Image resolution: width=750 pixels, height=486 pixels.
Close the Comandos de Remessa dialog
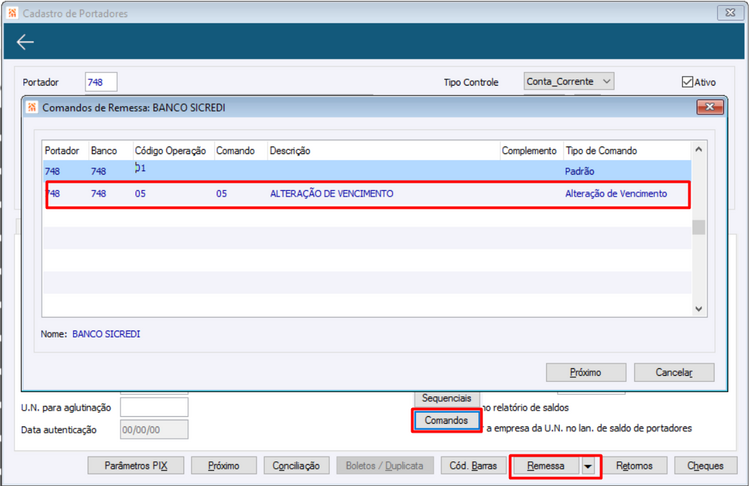click(x=710, y=107)
